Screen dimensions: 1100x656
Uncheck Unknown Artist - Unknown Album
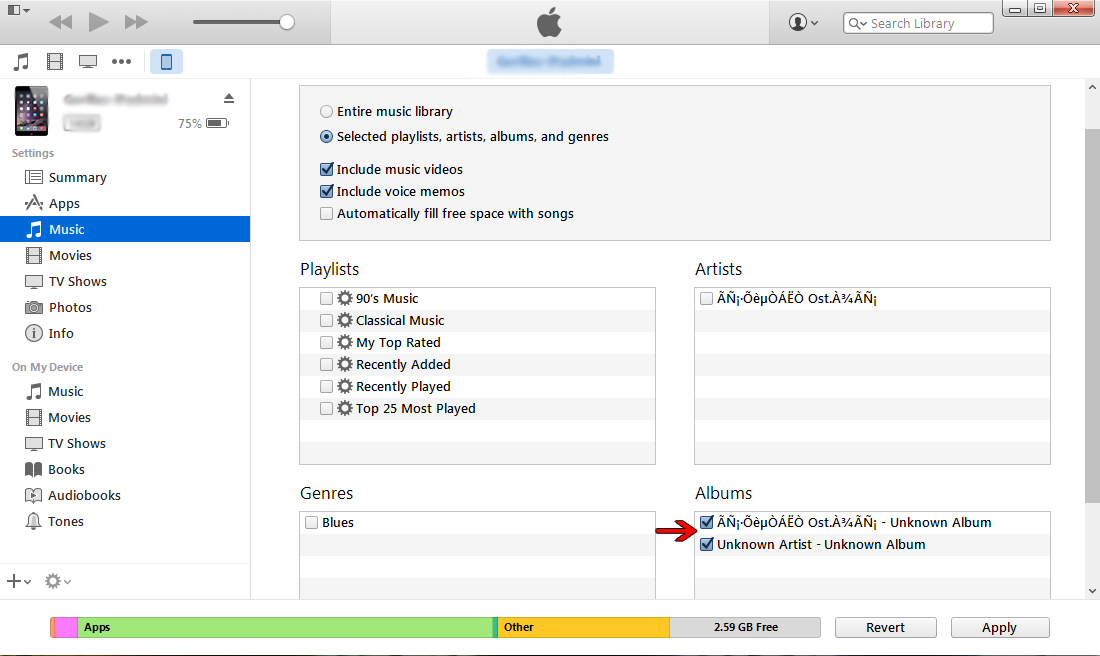point(706,544)
